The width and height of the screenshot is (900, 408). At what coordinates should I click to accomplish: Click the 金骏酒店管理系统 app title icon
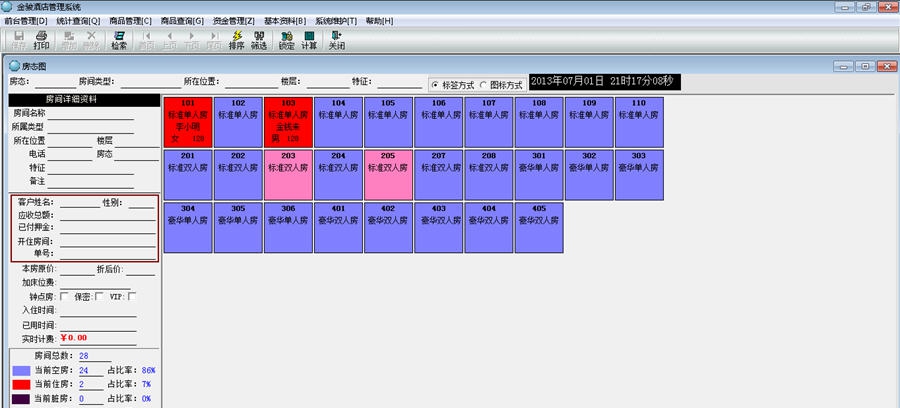pos(7,7)
